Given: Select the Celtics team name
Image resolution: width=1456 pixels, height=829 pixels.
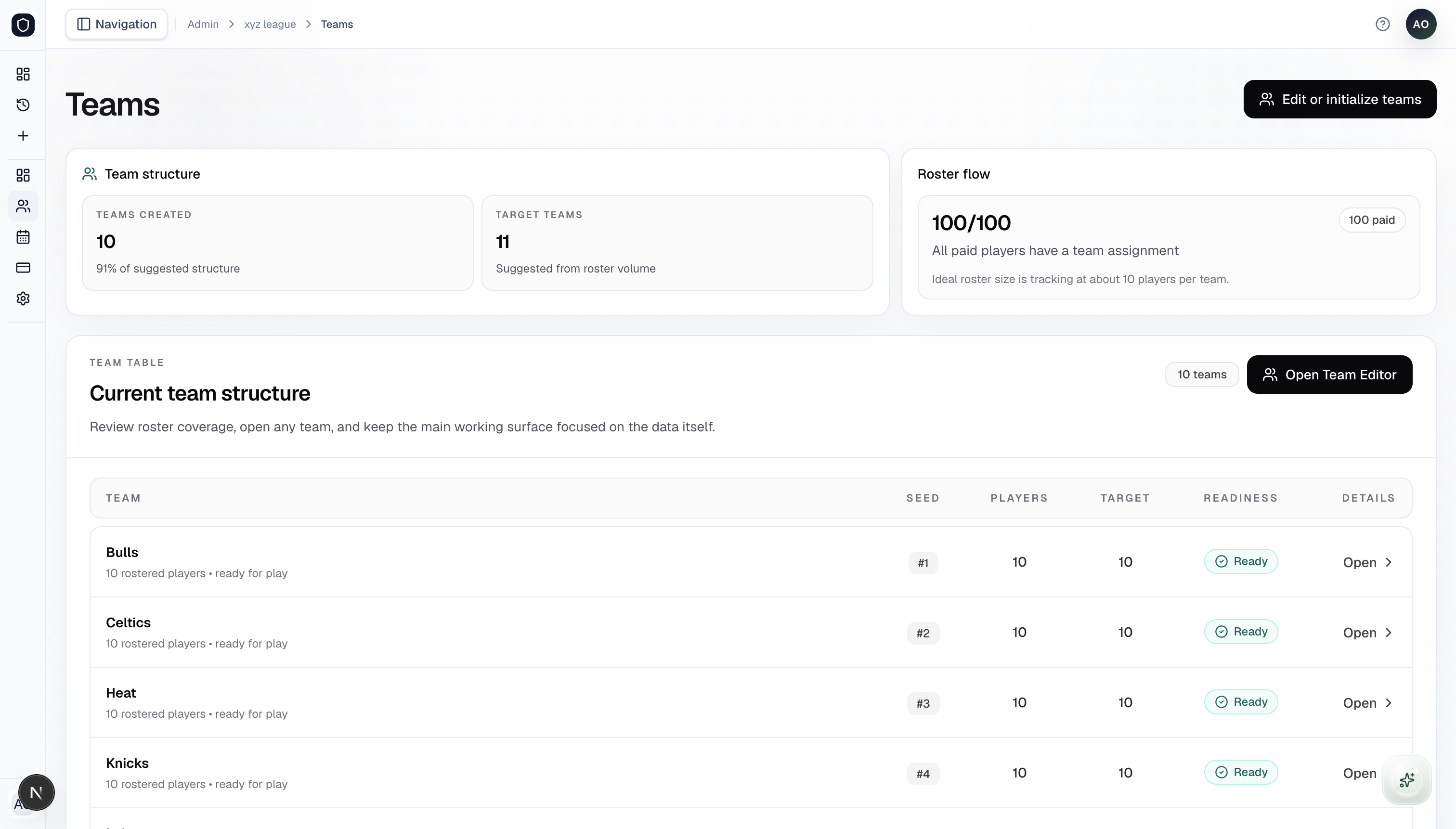Looking at the screenshot, I should point(128,622).
